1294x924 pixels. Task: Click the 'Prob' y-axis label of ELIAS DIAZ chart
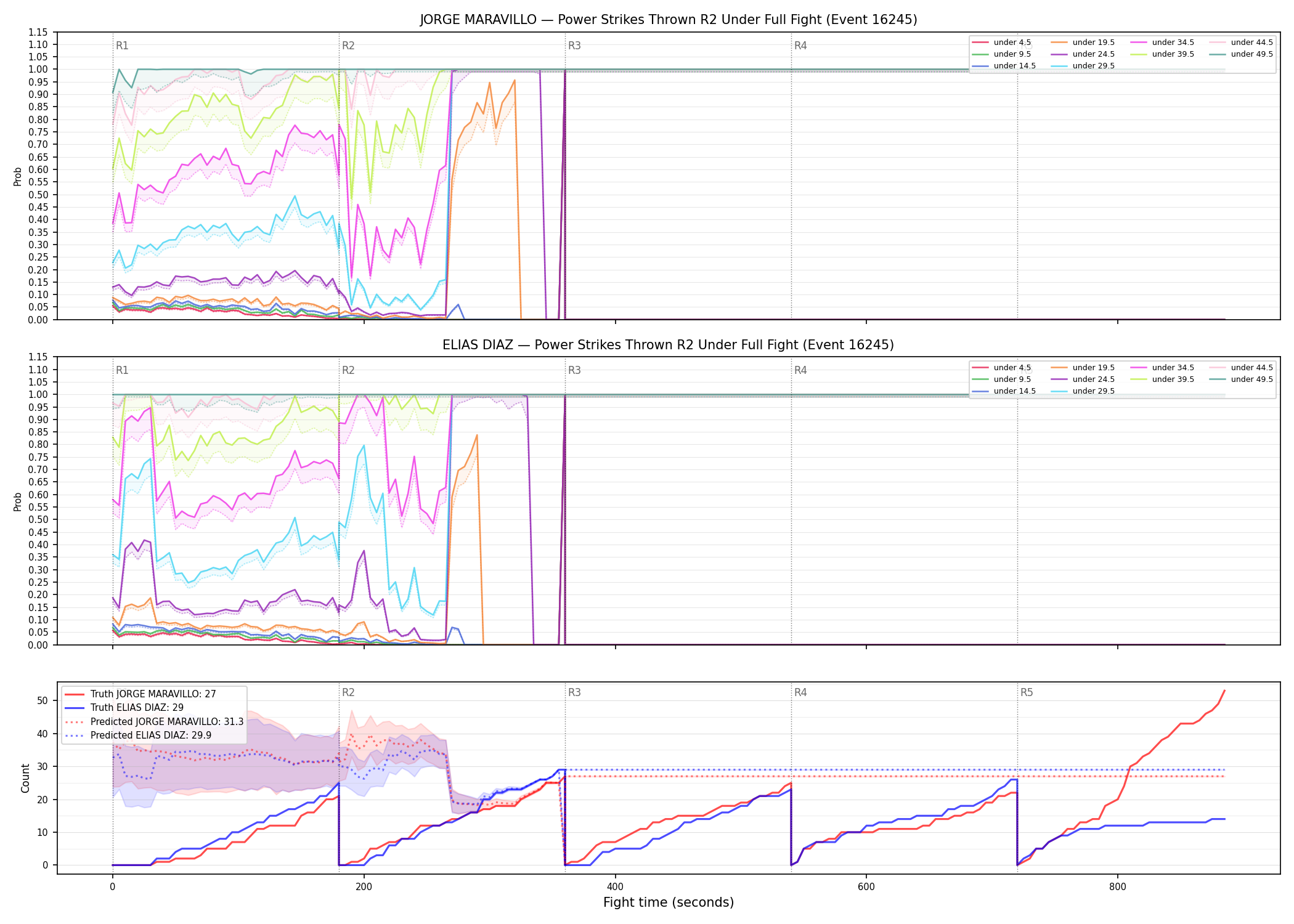click(18, 501)
